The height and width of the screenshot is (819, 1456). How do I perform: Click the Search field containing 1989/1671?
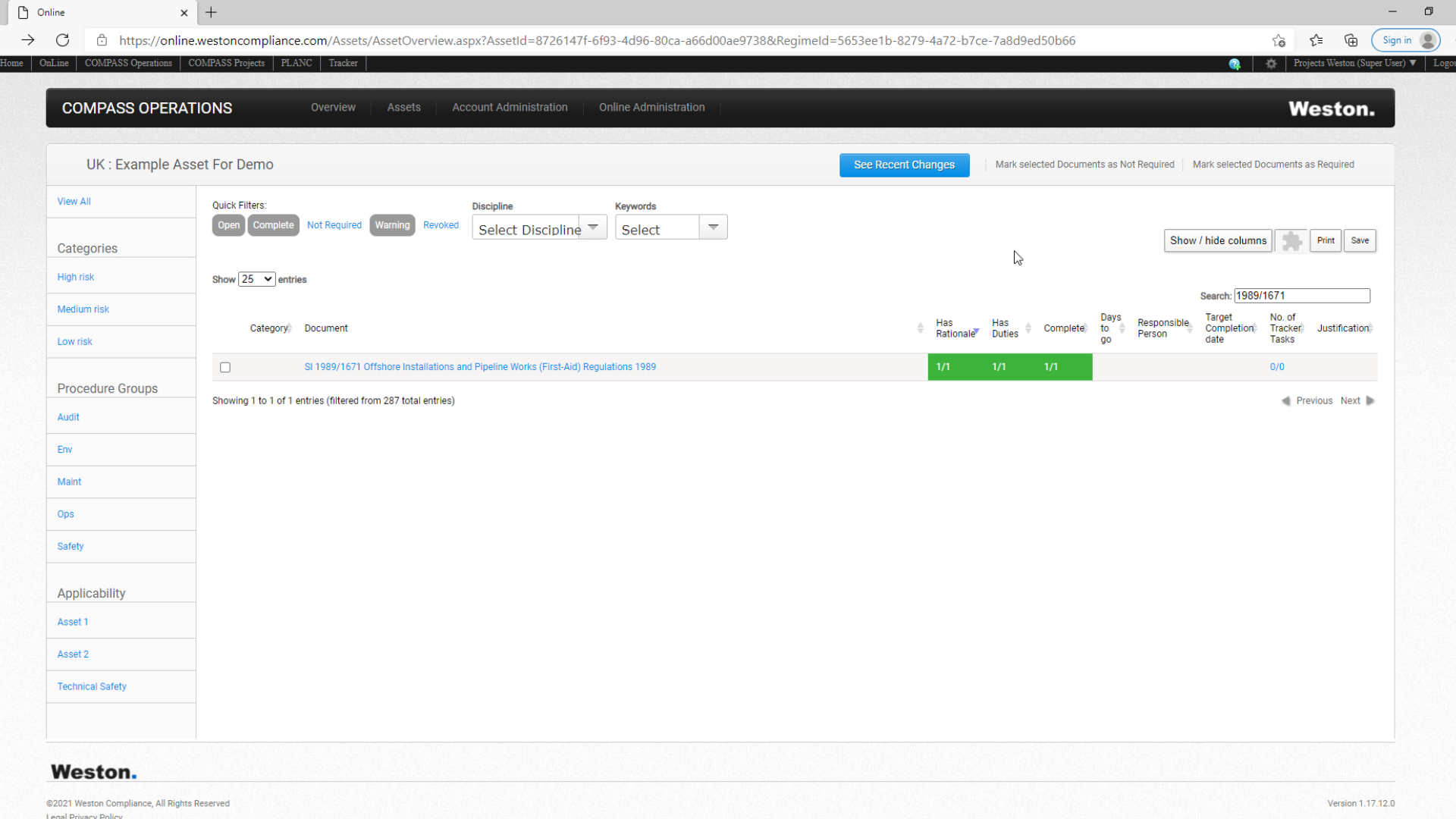click(1301, 296)
